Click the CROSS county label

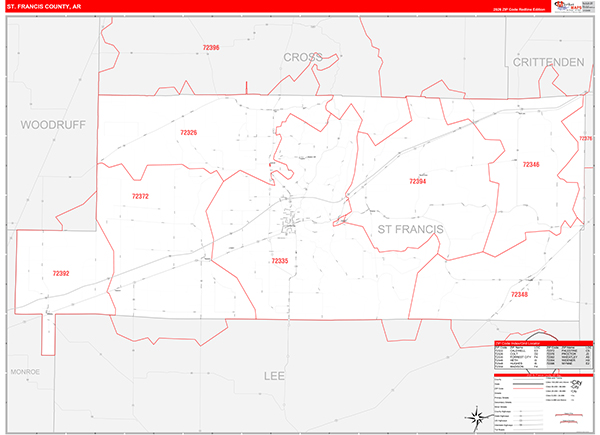coord(303,57)
